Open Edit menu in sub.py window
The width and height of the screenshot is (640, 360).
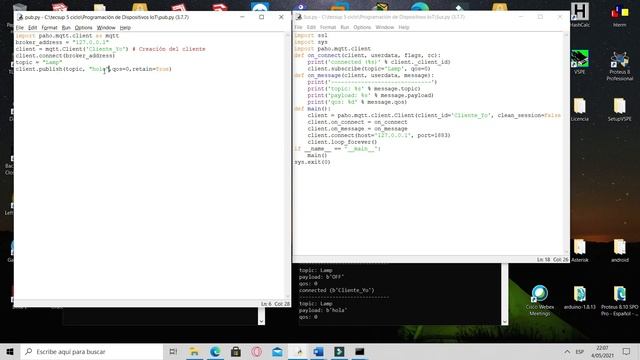311,27
